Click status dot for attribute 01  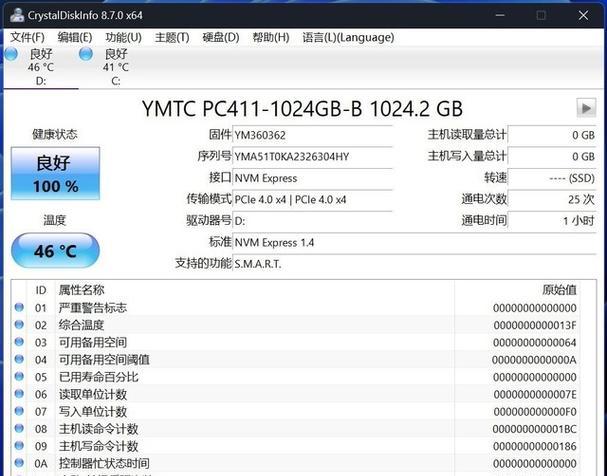pos(19,308)
